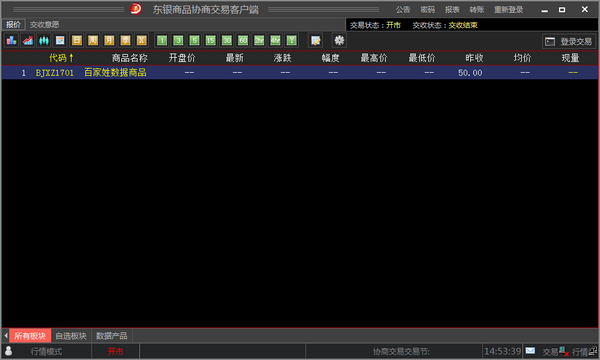Select the BJXZ1701 code cell

click(55, 73)
